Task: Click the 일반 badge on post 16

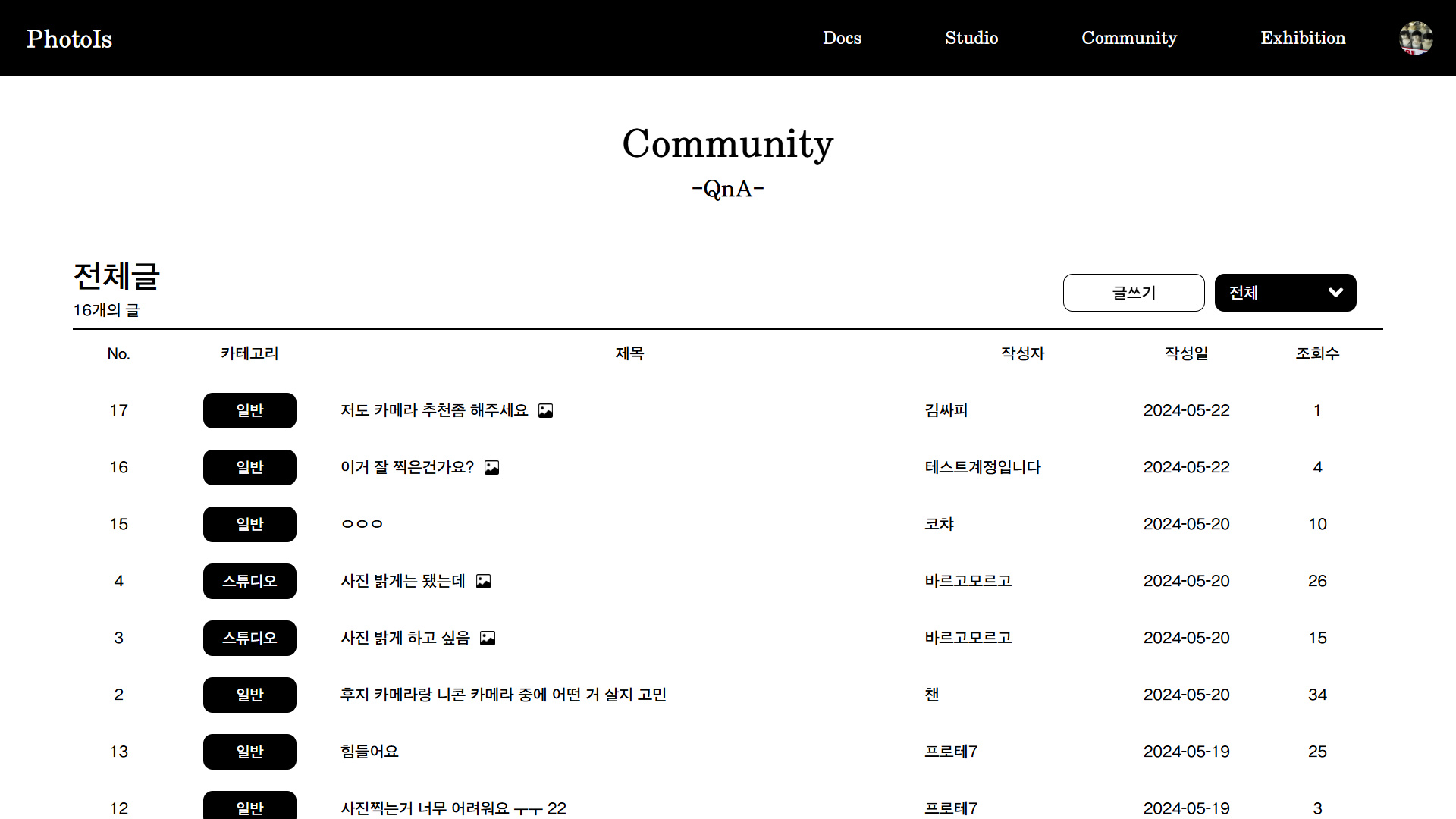Action: tap(249, 467)
